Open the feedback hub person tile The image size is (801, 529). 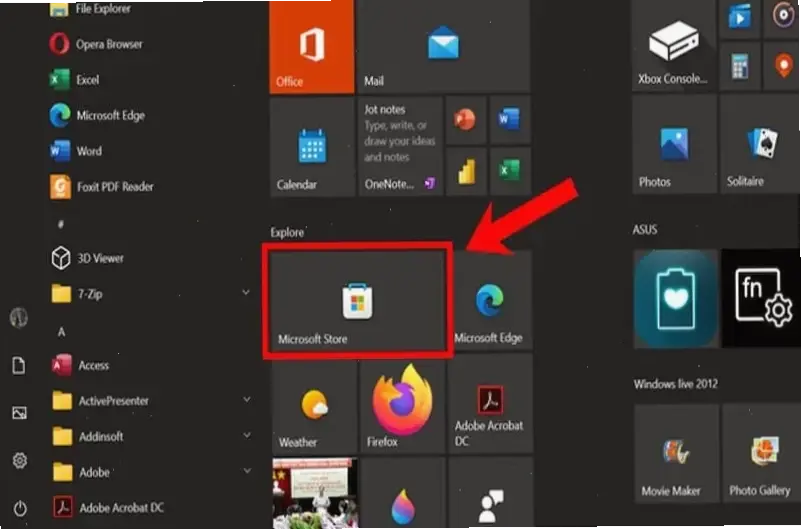click(x=490, y=493)
